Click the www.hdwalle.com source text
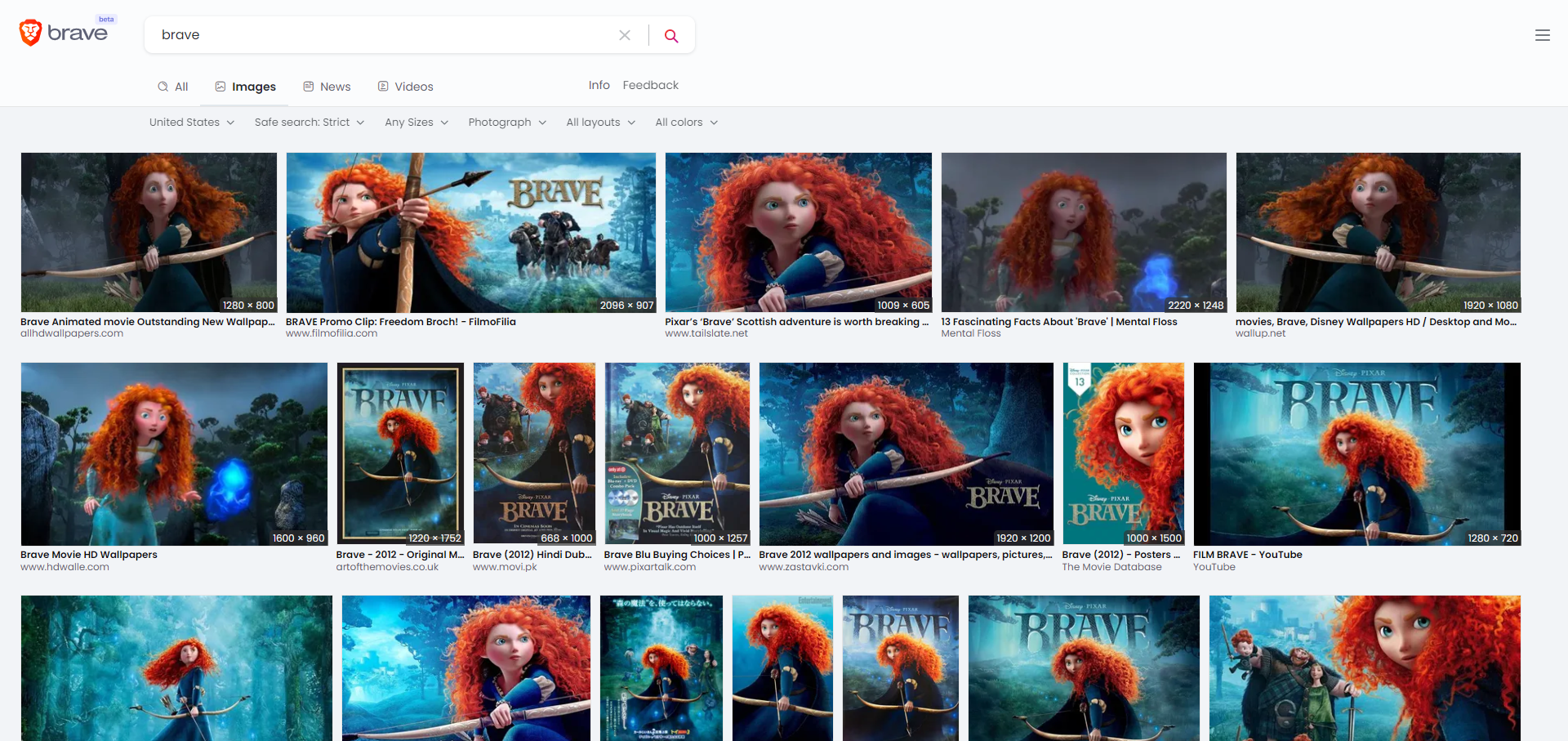The width and height of the screenshot is (1568, 741). 65,567
